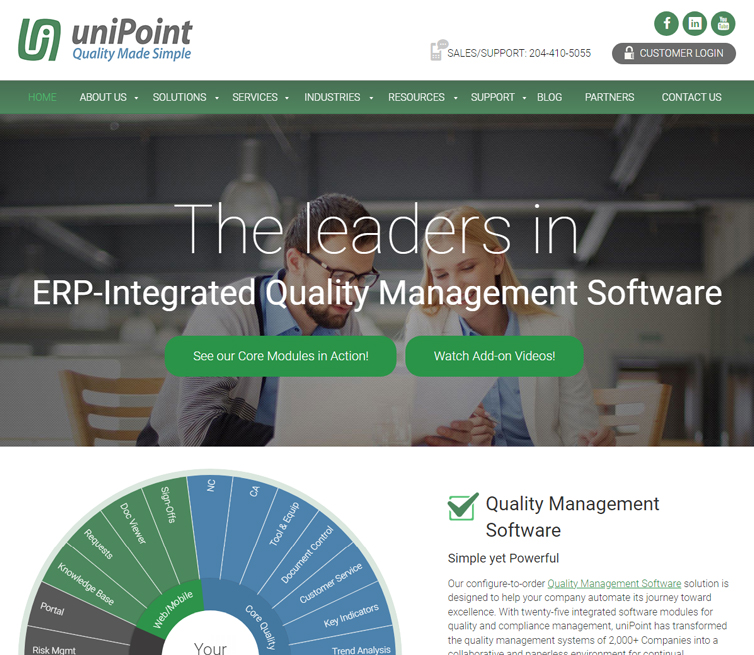
Task: Click the Quality Made Simple tagline
Action: point(132,53)
